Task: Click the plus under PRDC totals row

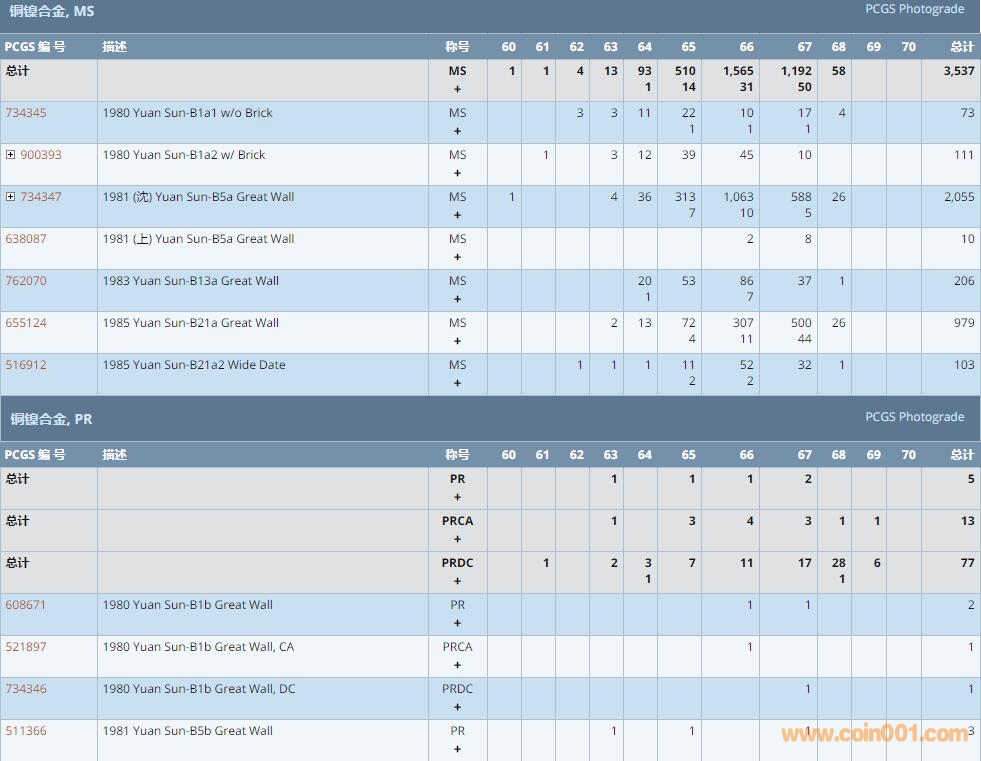Action: pos(457,581)
